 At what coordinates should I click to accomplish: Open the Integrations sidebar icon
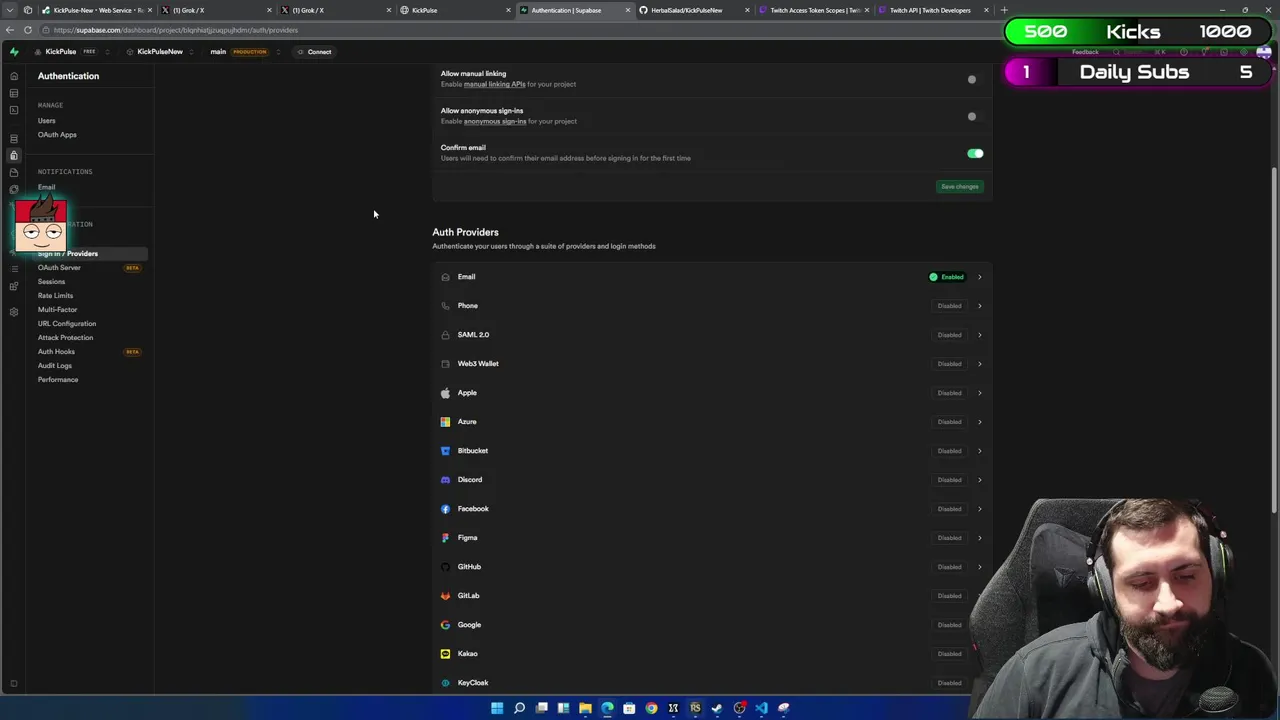click(x=14, y=286)
